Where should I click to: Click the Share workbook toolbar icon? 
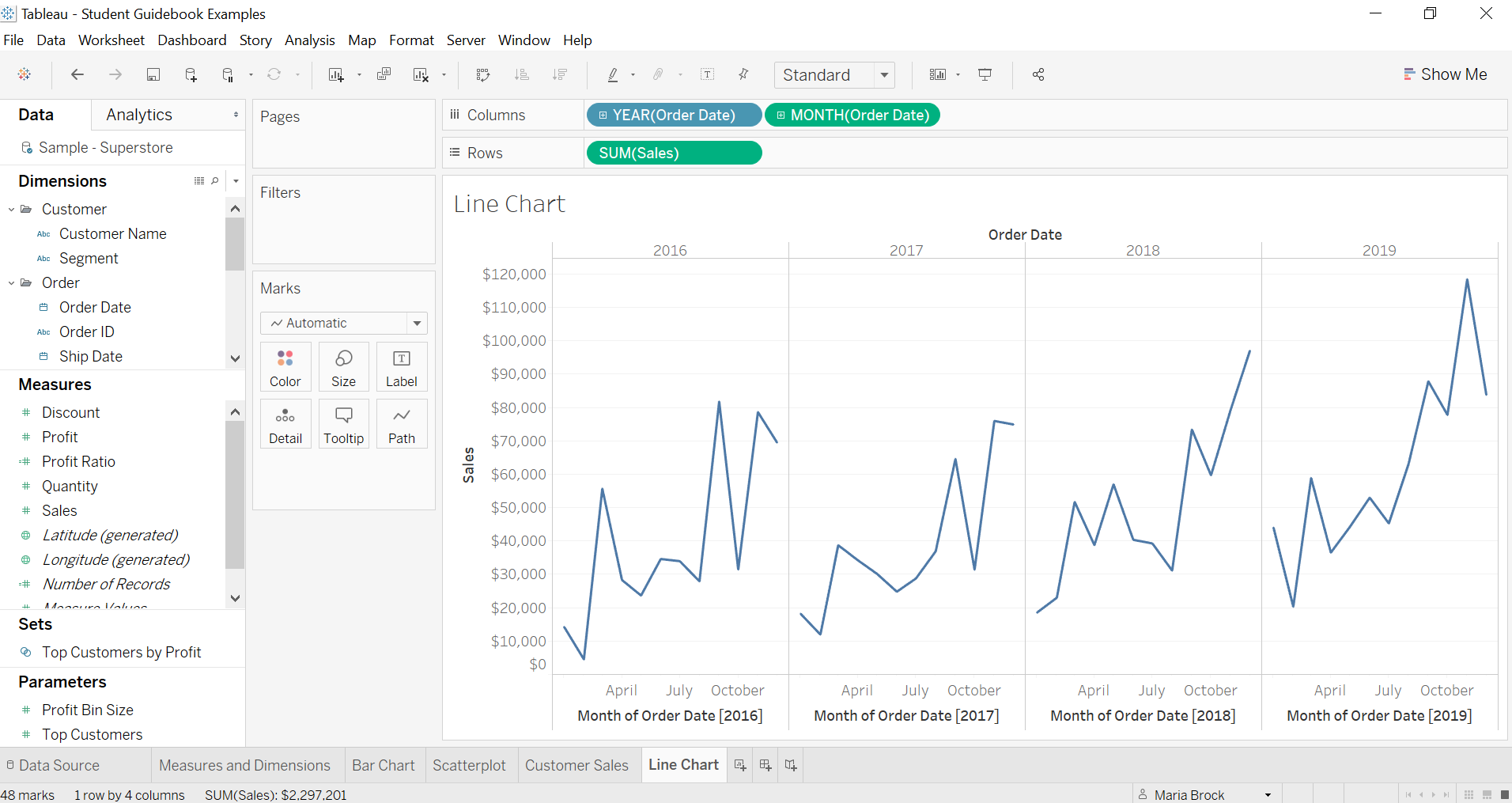click(1038, 74)
